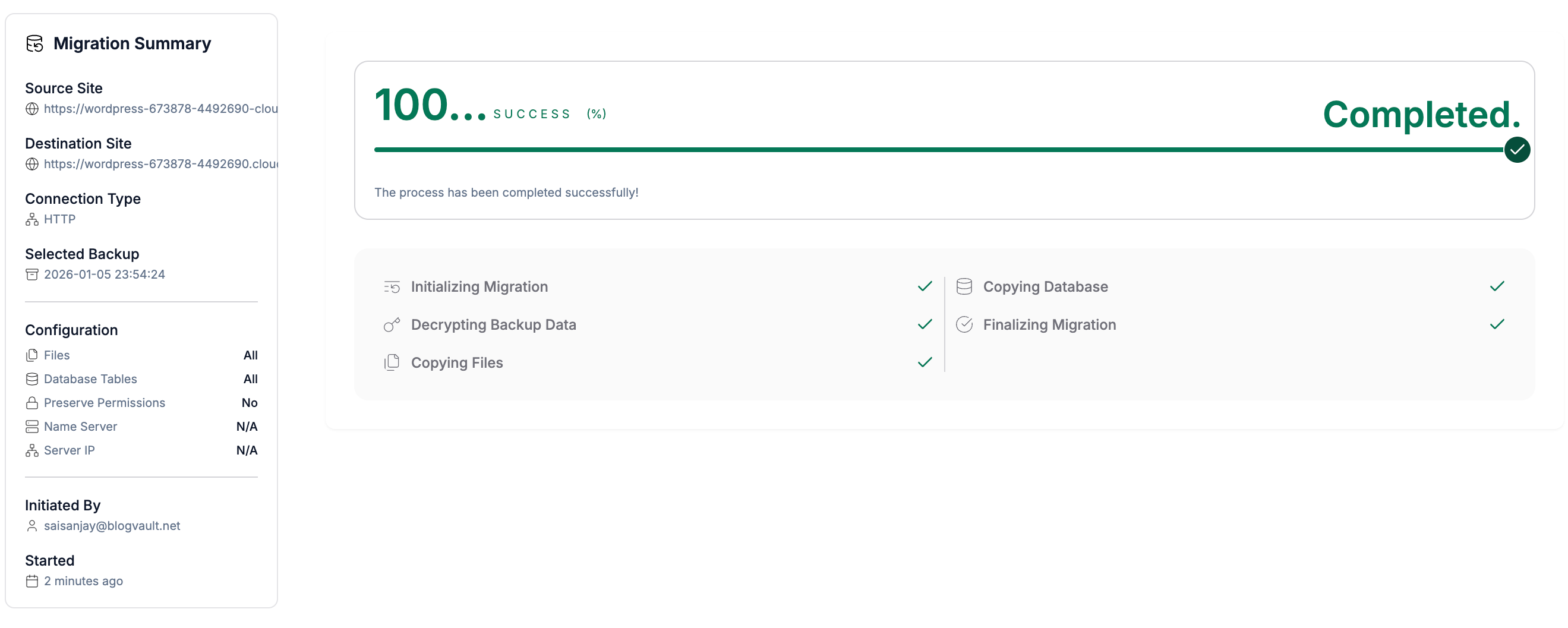The width and height of the screenshot is (1568, 628).
Task: Click the key icon for Decrypting Backup Data
Action: pos(392,324)
